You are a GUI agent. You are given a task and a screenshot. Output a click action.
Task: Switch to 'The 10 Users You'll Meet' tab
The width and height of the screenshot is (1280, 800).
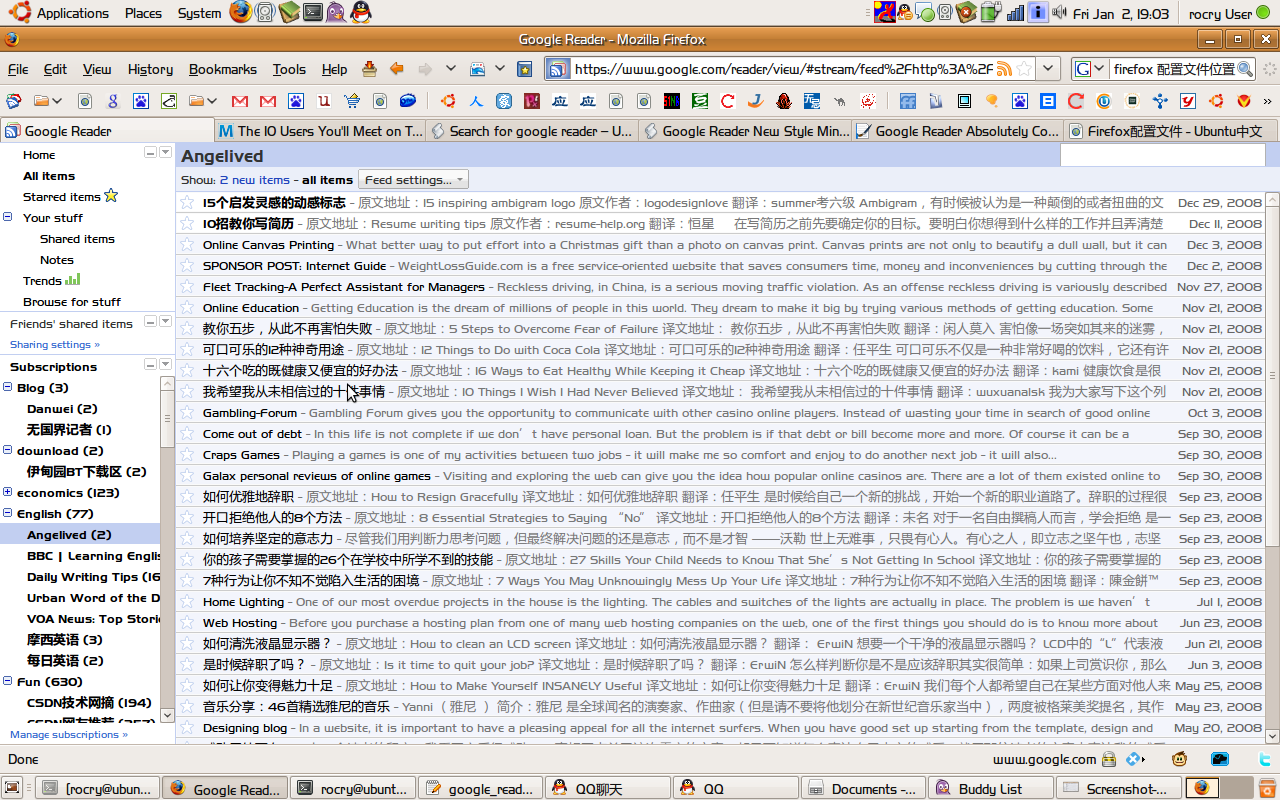tap(320, 131)
